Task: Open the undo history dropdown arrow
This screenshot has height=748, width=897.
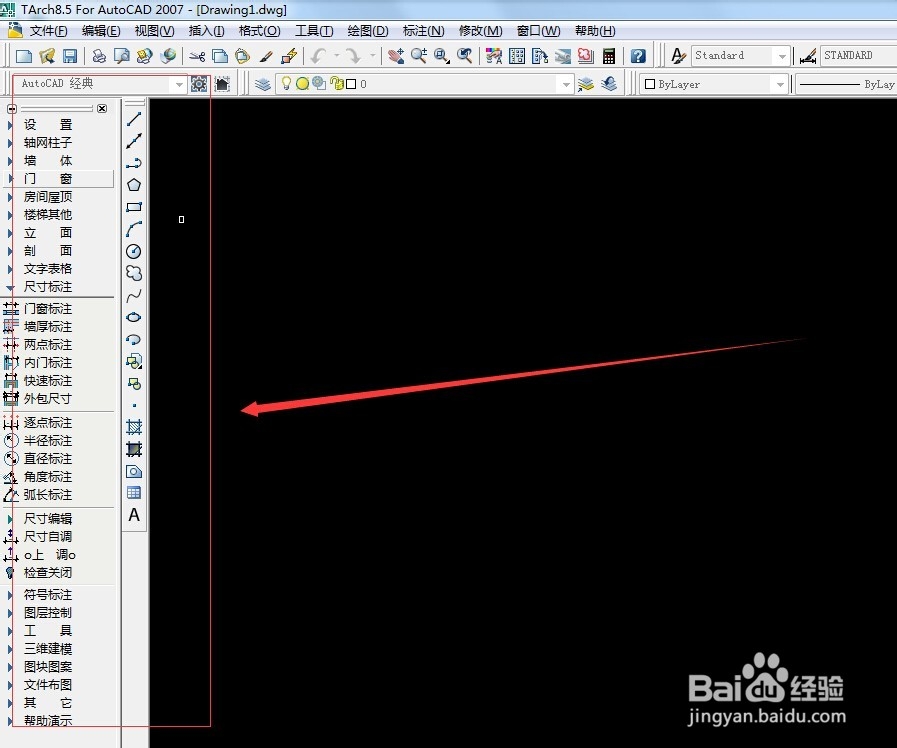Action: pos(337,56)
